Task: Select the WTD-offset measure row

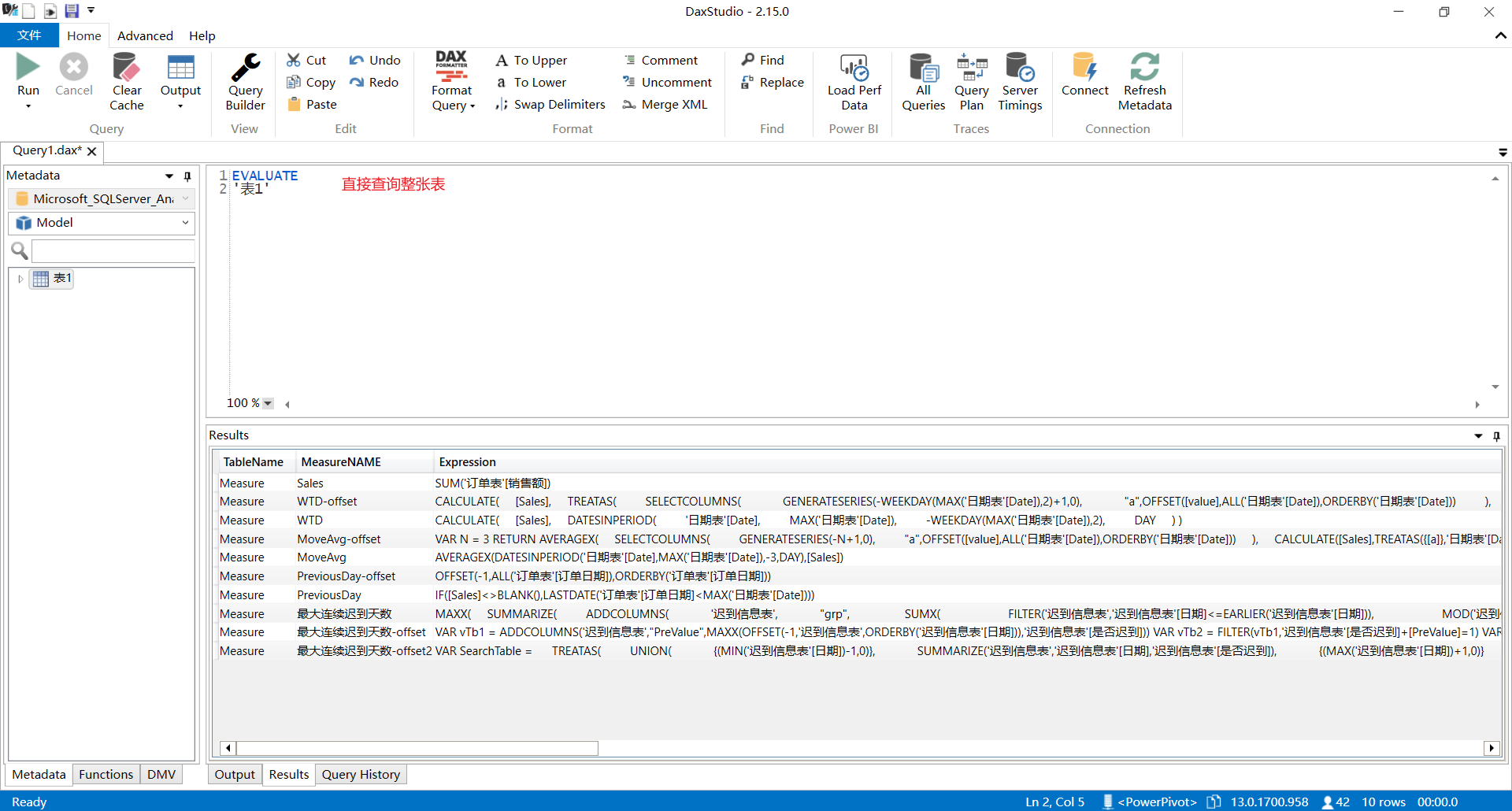Action: pos(860,502)
